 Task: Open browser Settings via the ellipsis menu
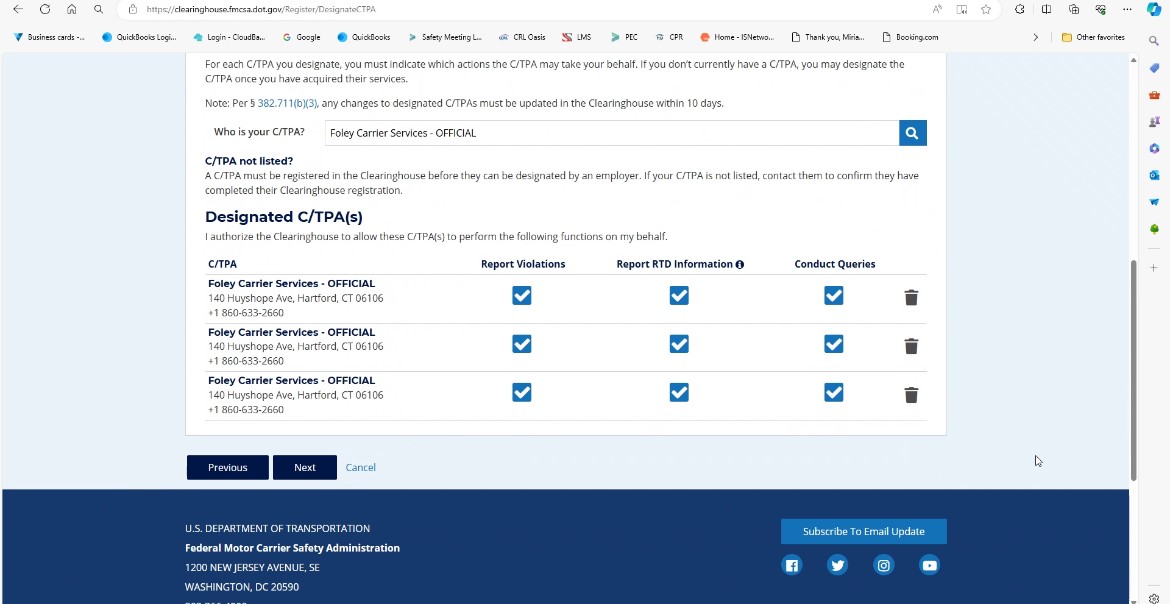tap(1127, 9)
